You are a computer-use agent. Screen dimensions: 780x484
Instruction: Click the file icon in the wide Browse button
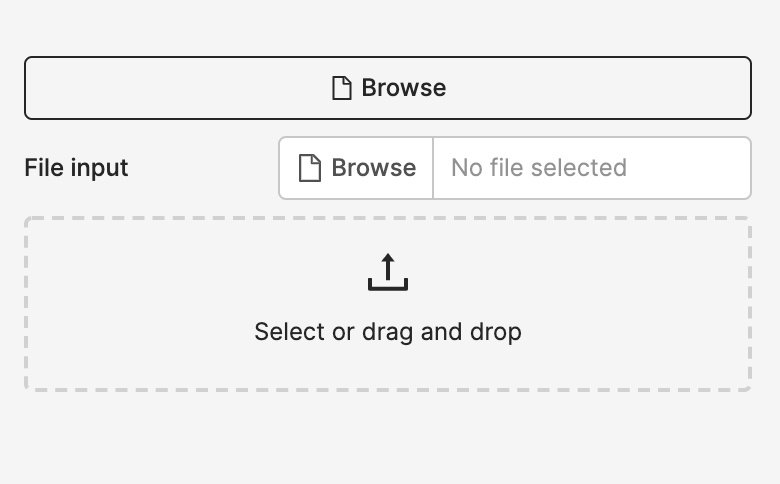342,88
